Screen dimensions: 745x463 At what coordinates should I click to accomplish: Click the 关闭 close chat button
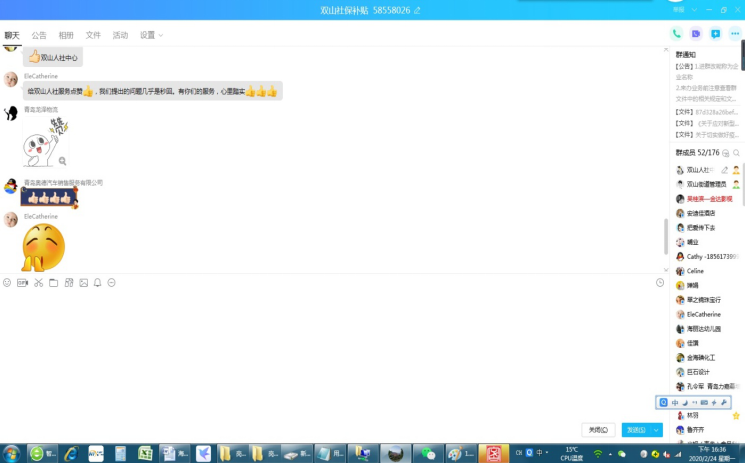[598, 430]
